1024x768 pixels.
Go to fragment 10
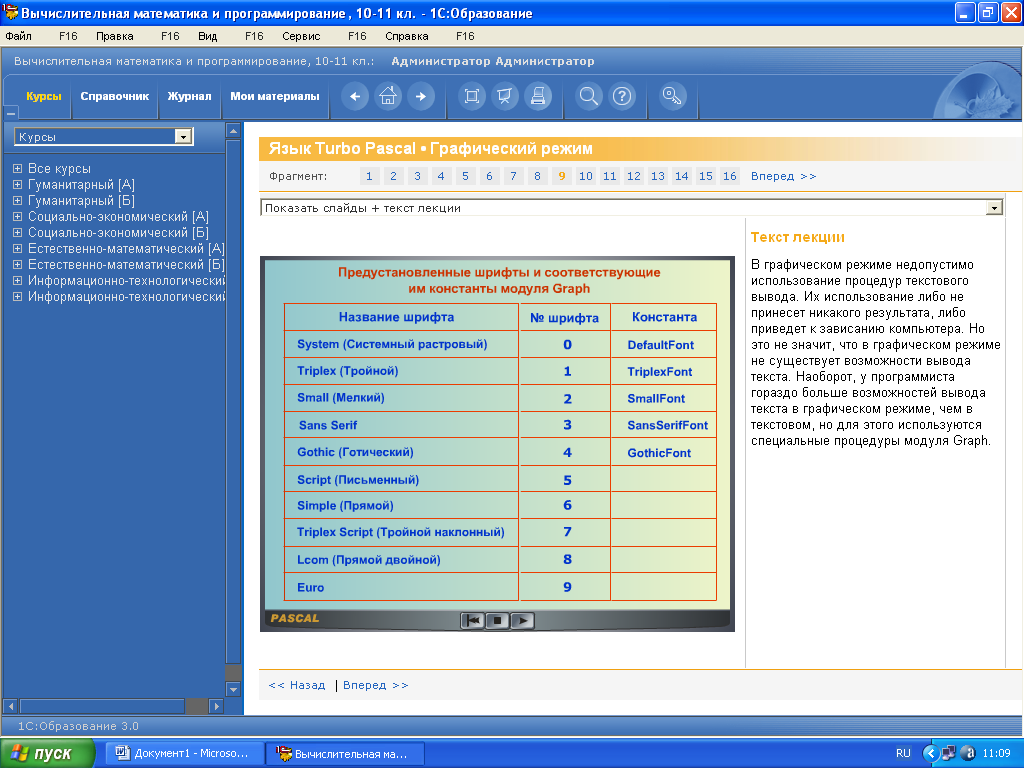click(586, 176)
